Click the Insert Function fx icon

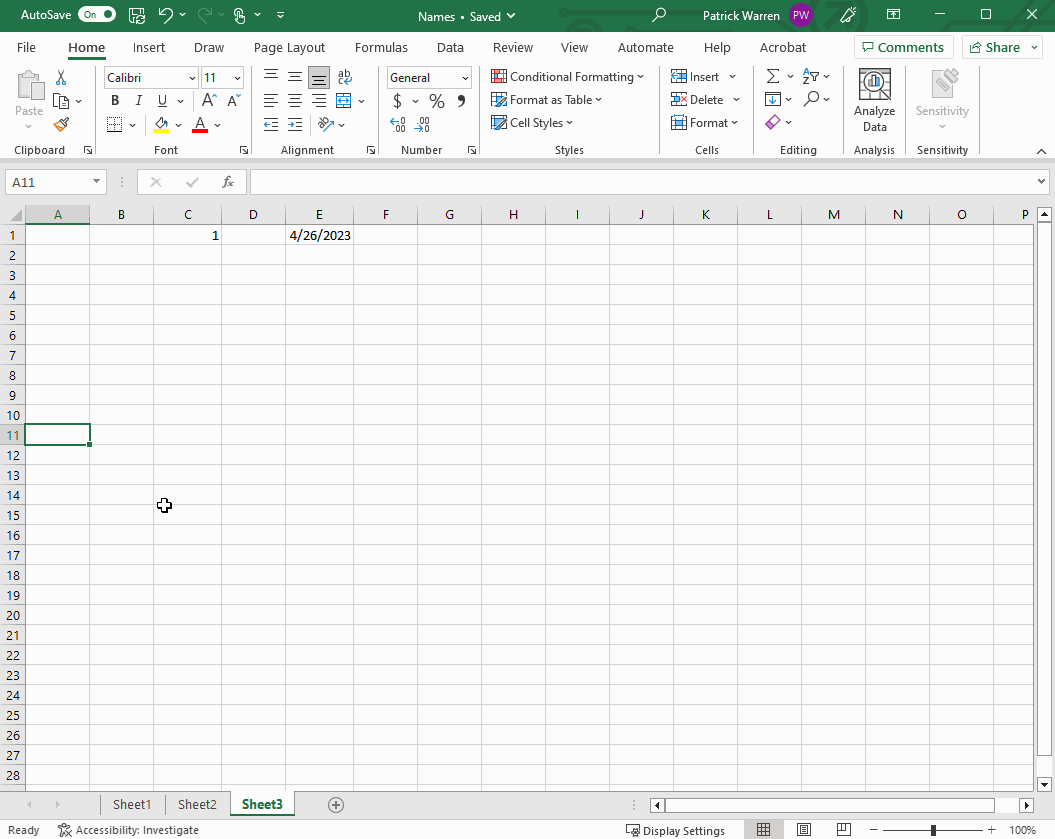pyautogui.click(x=228, y=182)
